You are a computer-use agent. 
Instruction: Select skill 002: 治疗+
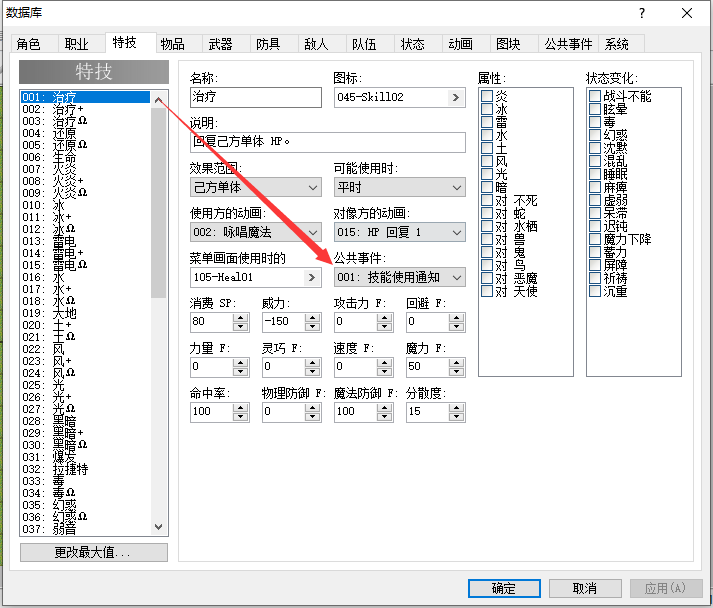tap(85, 109)
